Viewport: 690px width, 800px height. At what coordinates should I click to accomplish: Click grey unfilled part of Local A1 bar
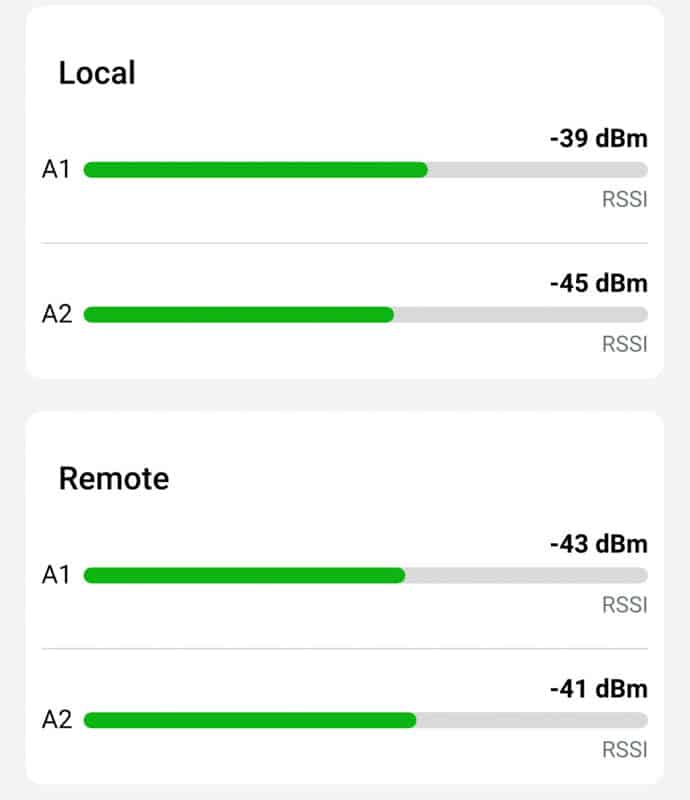click(x=538, y=170)
